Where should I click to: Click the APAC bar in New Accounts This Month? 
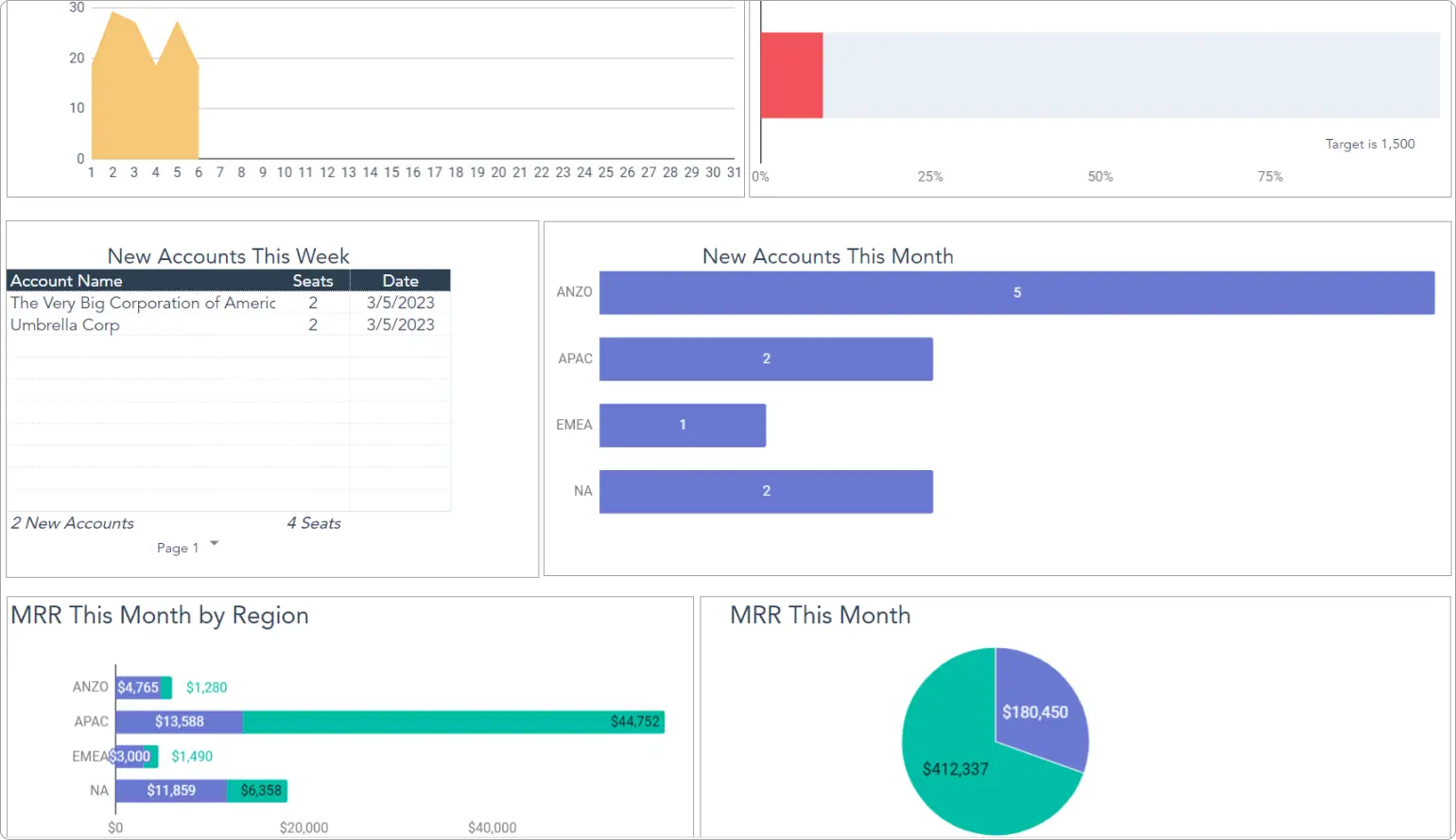[766, 359]
